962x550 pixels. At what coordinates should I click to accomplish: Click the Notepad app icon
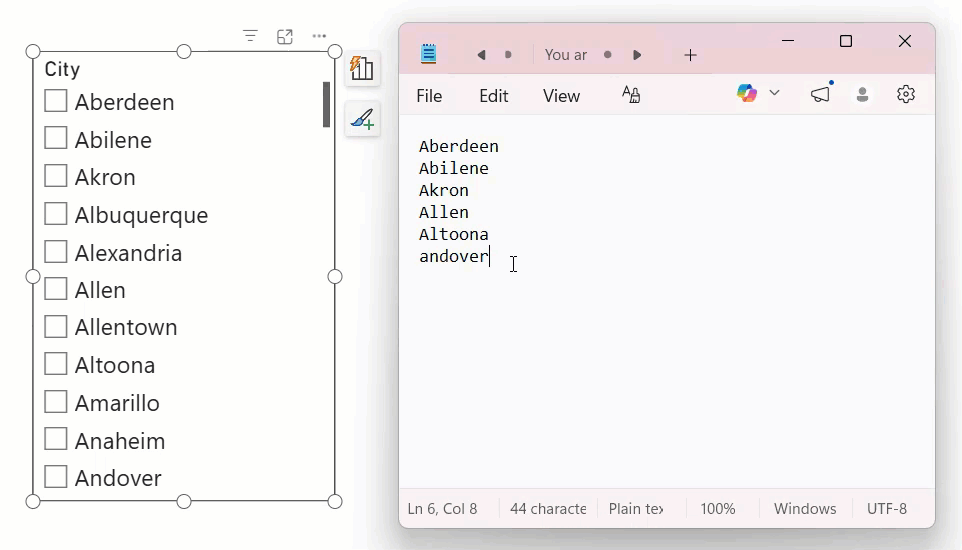tap(428, 54)
